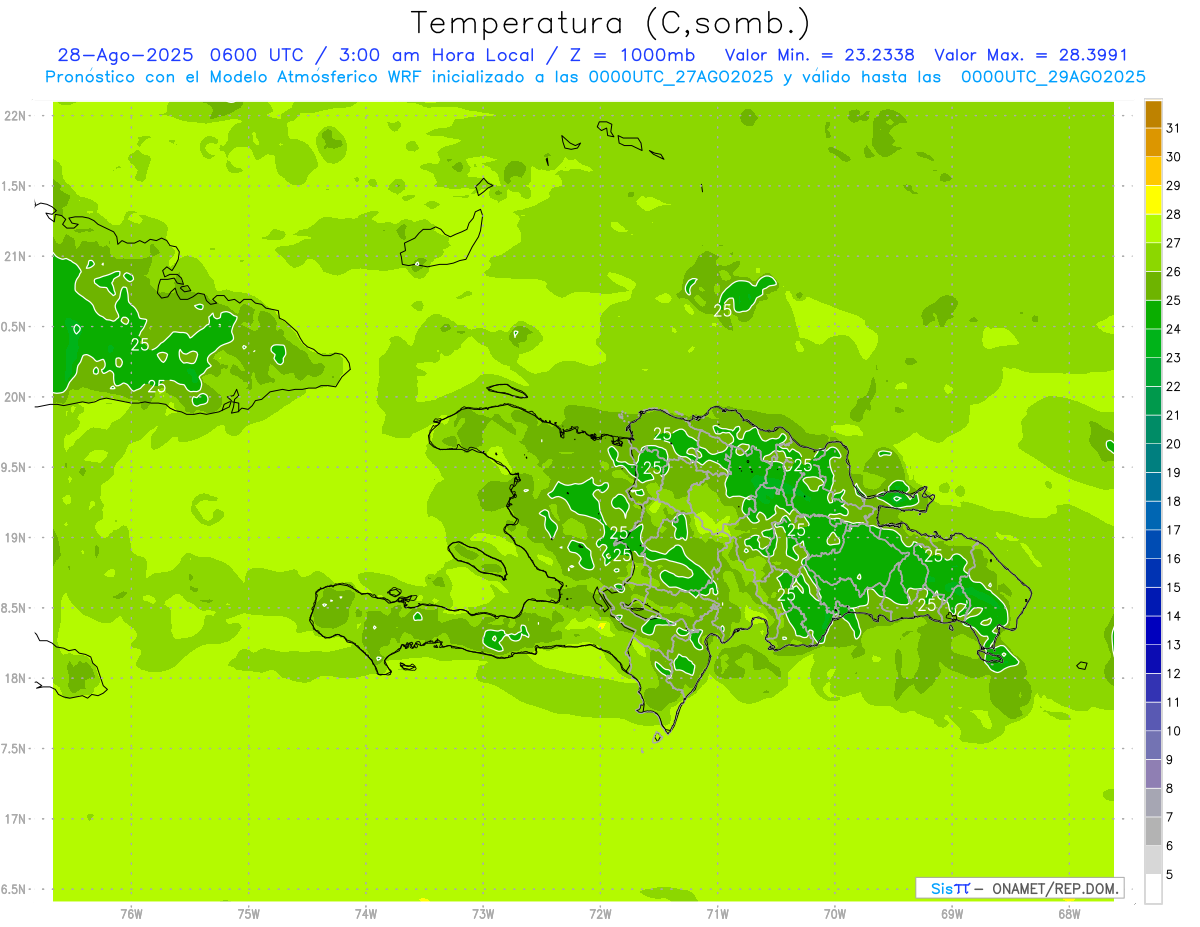This screenshot has height=927, width=1200.
Task: Pick the dark orange swatch above 31
Action: tap(1153, 114)
